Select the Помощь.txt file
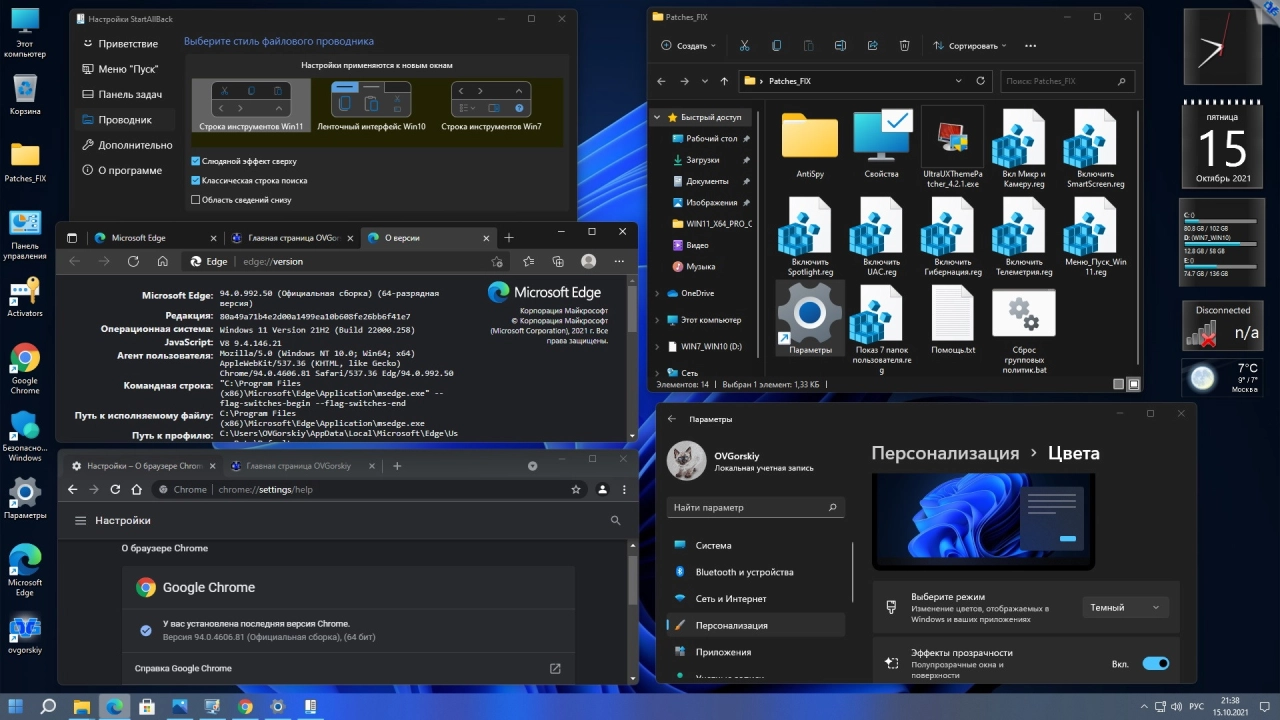Image resolution: width=1280 pixels, height=720 pixels. 952,320
